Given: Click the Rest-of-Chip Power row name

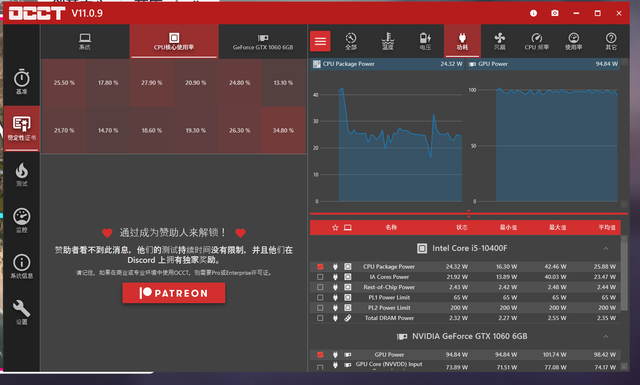Looking at the screenshot, I should pos(389,287).
